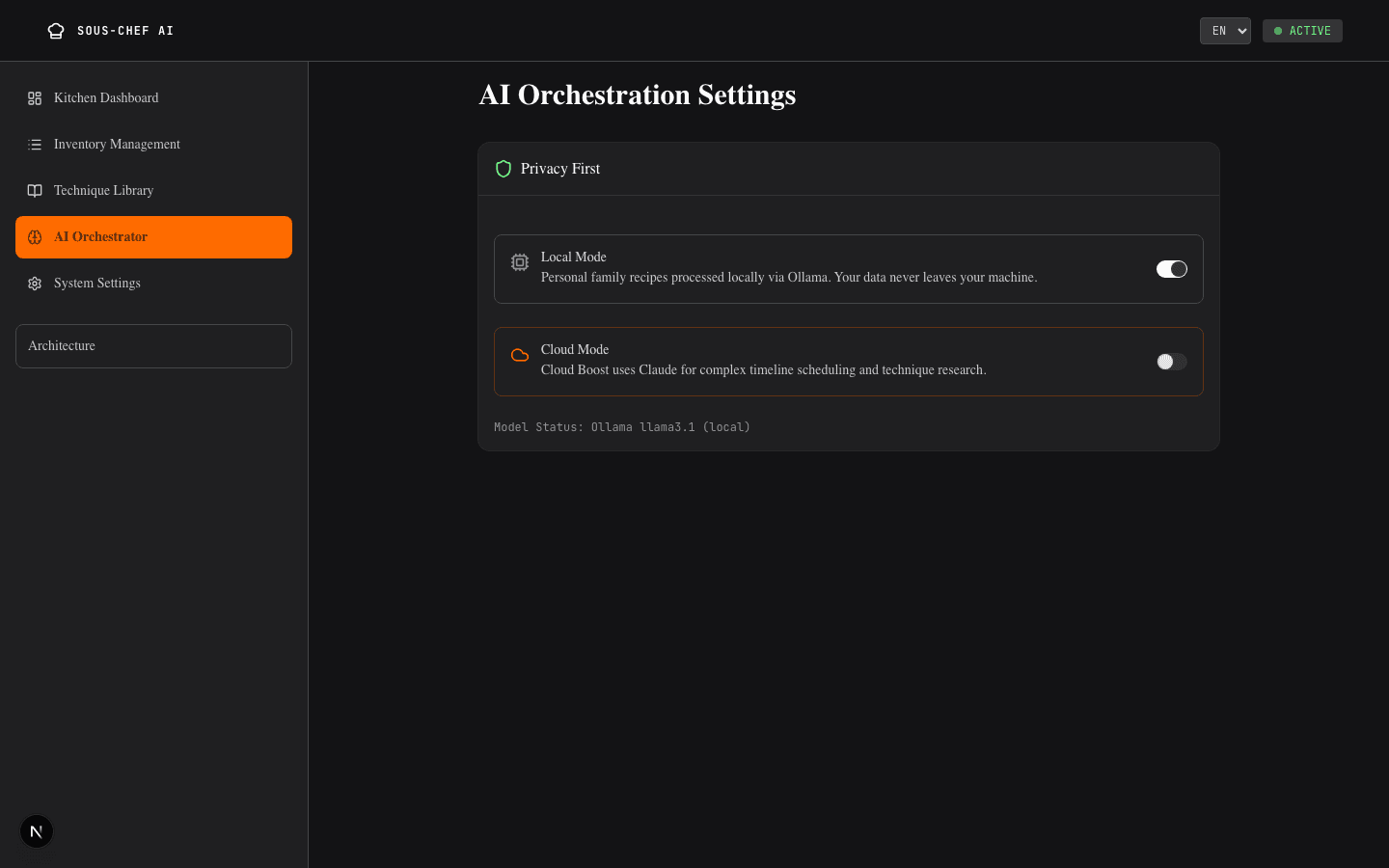Click the Local Mode label
1389x868 pixels.
(574, 257)
